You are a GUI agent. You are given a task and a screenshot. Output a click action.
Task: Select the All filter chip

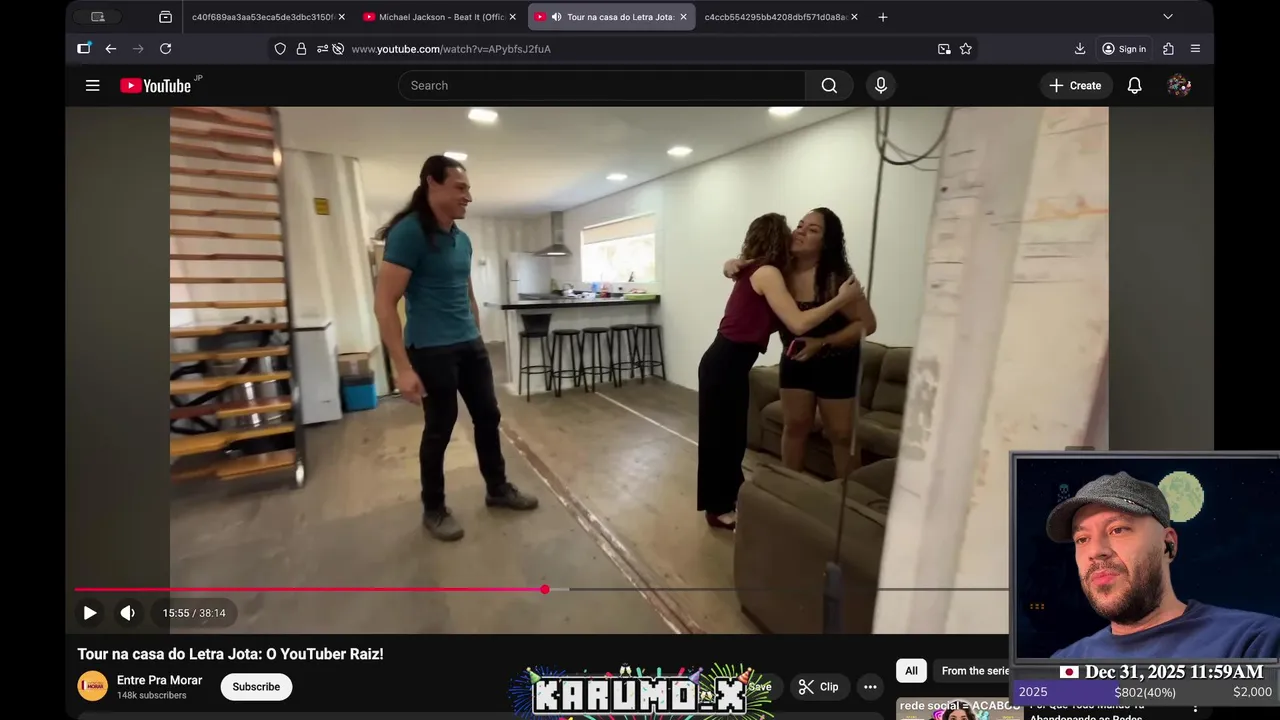pyautogui.click(x=911, y=671)
